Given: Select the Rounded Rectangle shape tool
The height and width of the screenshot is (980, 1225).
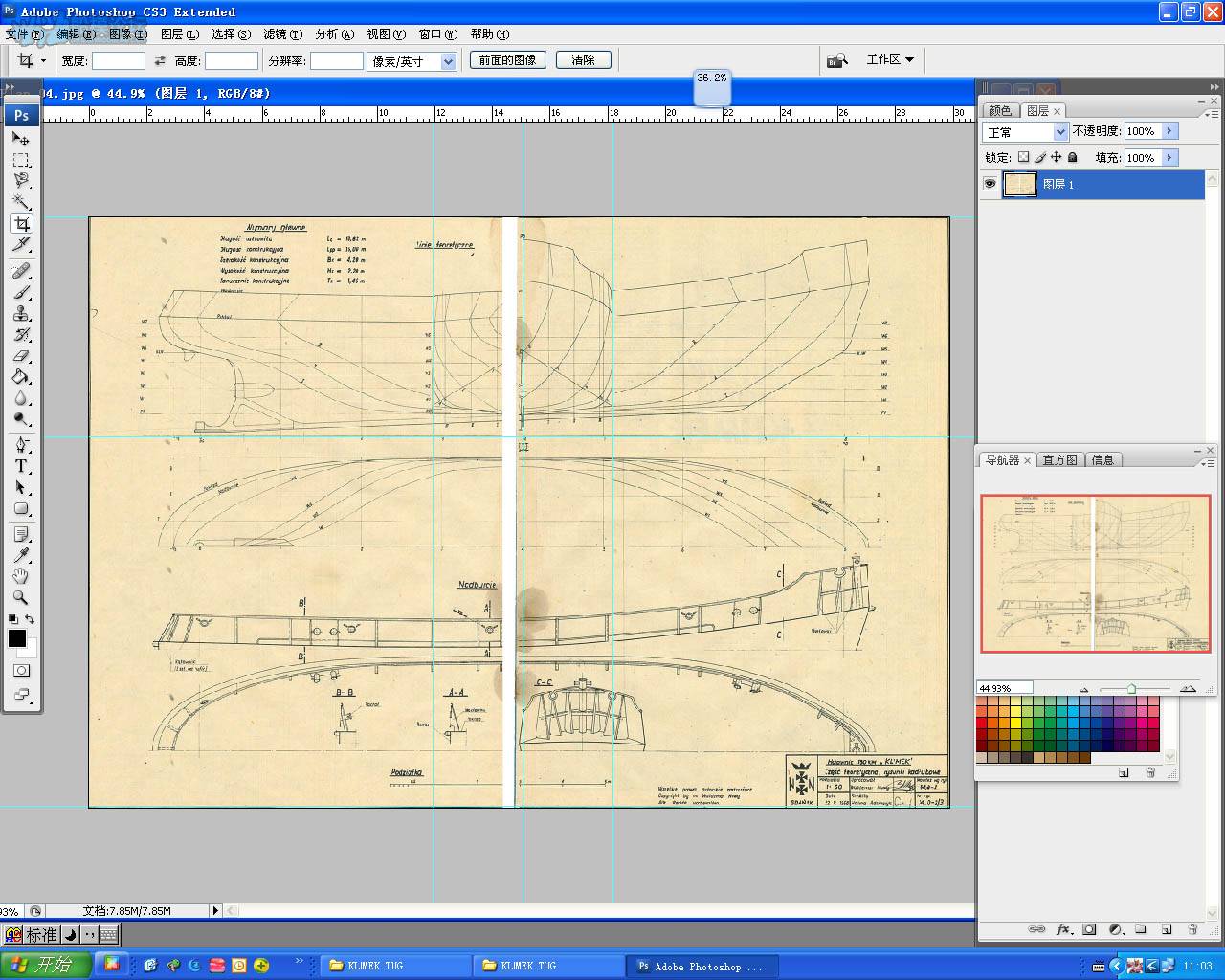Looking at the screenshot, I should (21, 509).
